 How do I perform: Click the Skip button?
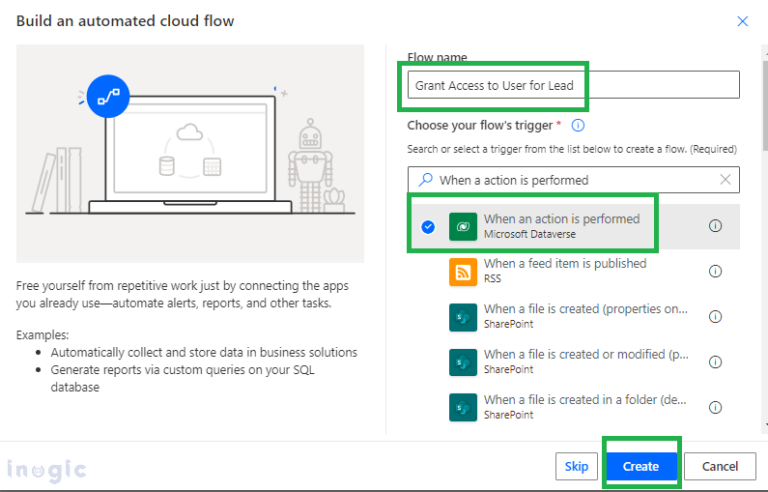576,466
